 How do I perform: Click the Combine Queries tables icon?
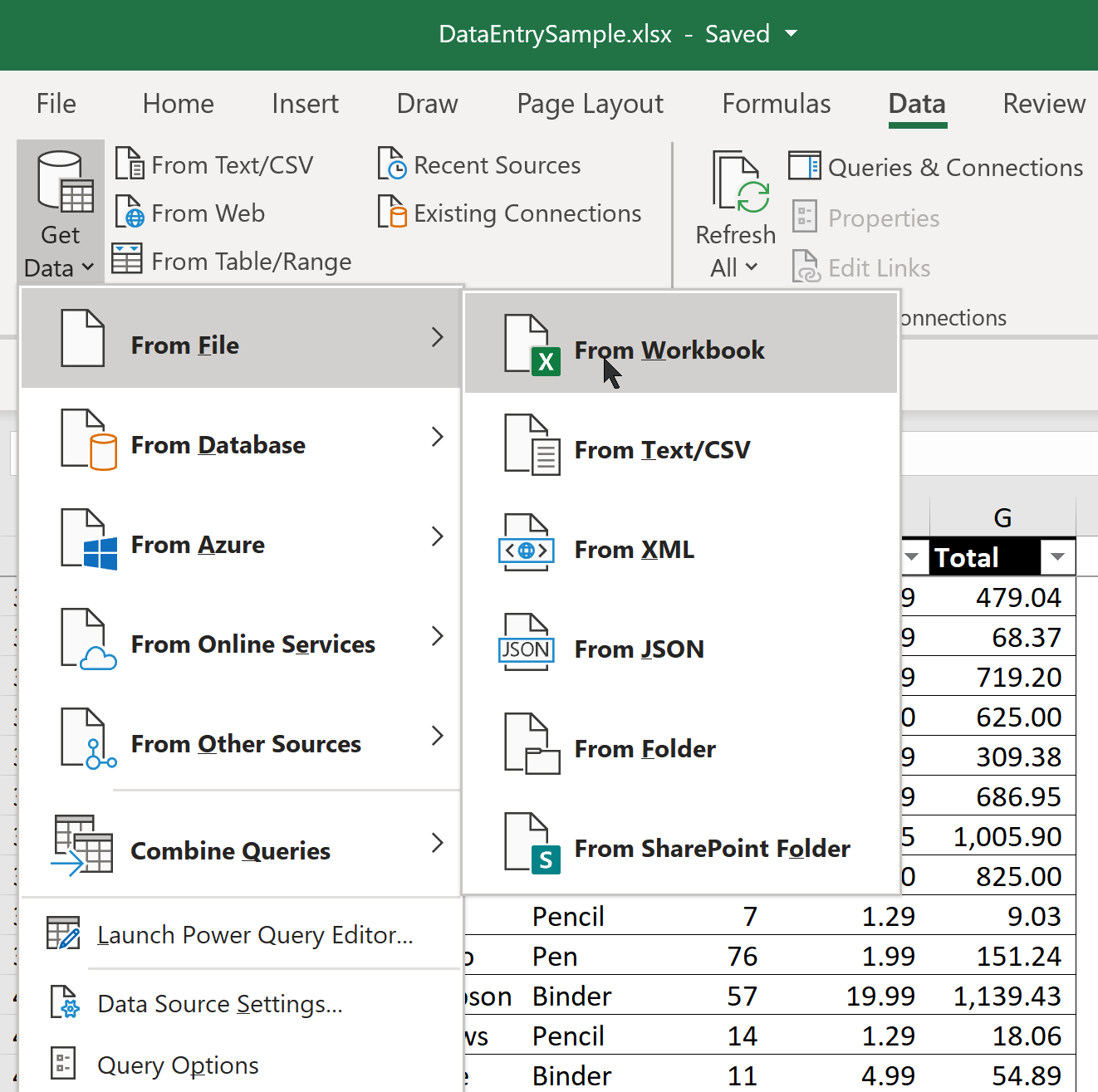(x=81, y=845)
